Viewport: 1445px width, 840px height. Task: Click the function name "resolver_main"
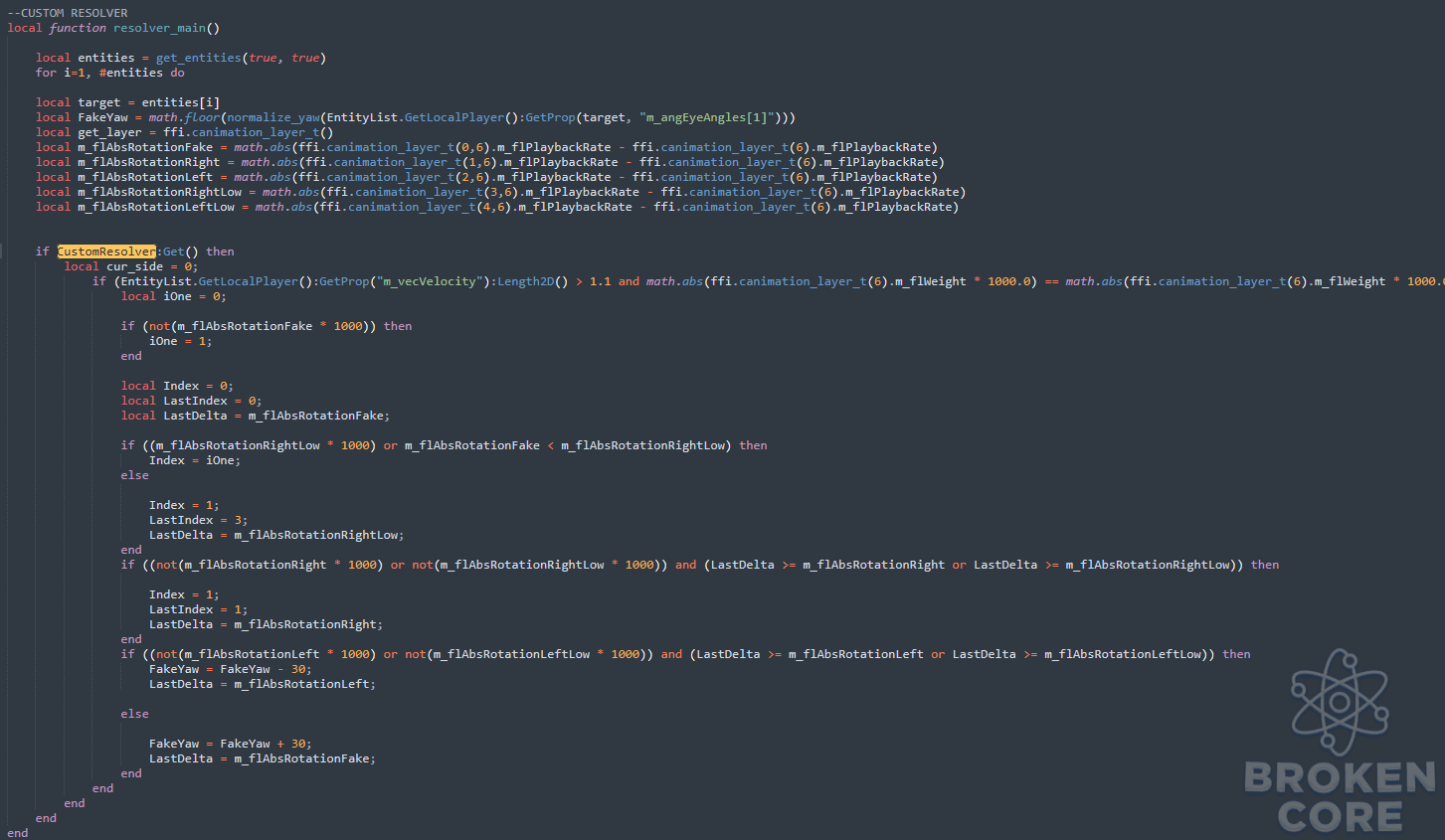click(x=159, y=28)
